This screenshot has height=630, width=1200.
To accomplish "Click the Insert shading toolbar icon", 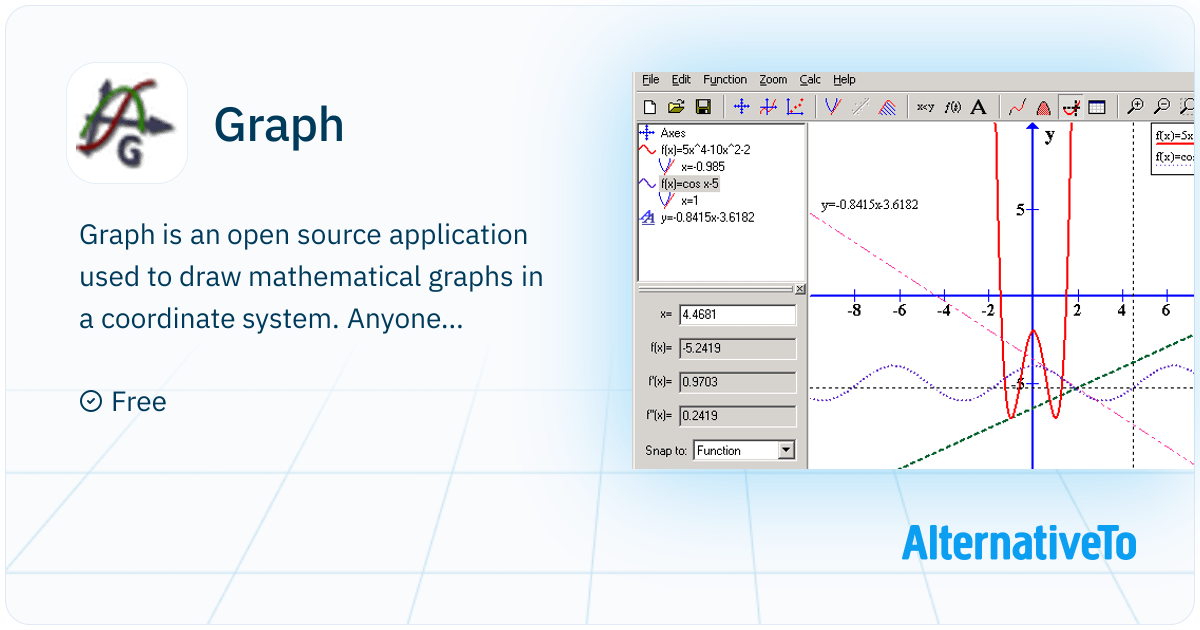I will click(886, 107).
